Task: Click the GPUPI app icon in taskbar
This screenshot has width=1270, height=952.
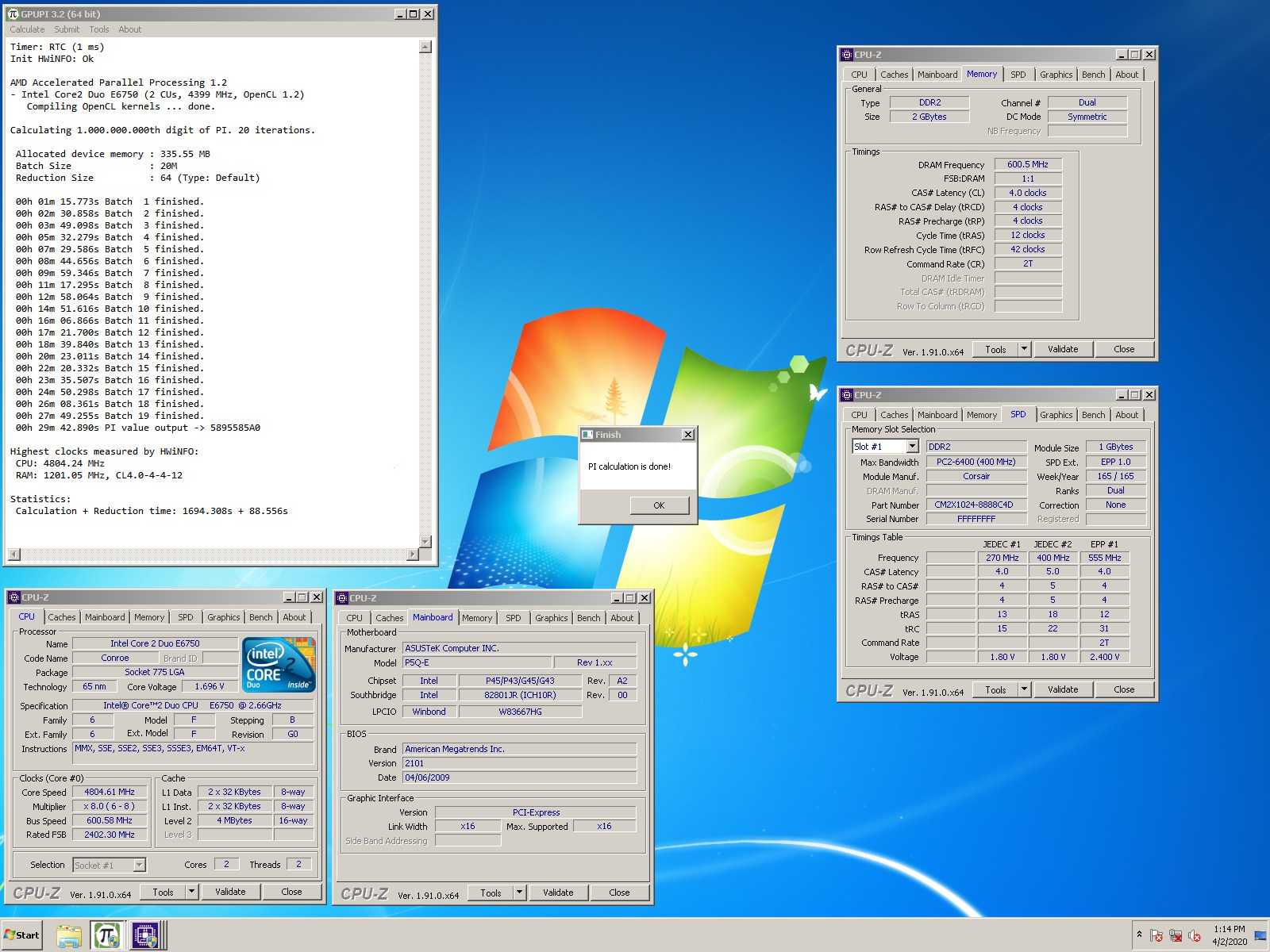Action: (107, 935)
